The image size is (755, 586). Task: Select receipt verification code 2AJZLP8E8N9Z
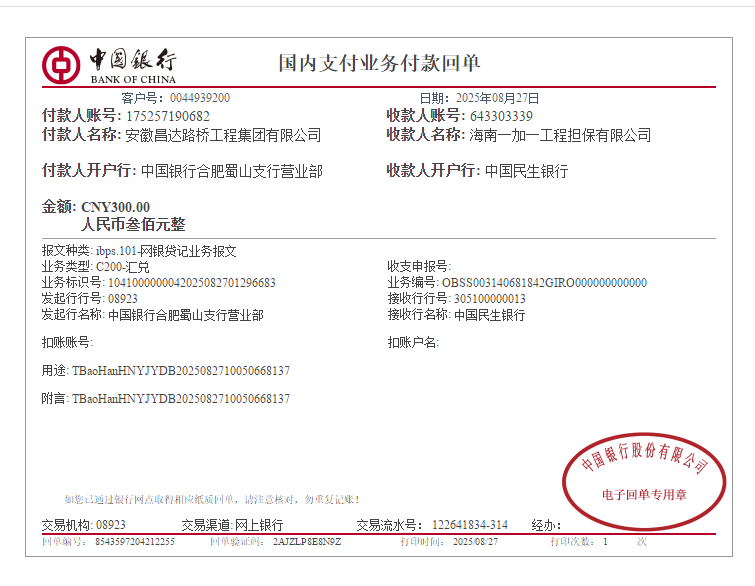tap(307, 541)
